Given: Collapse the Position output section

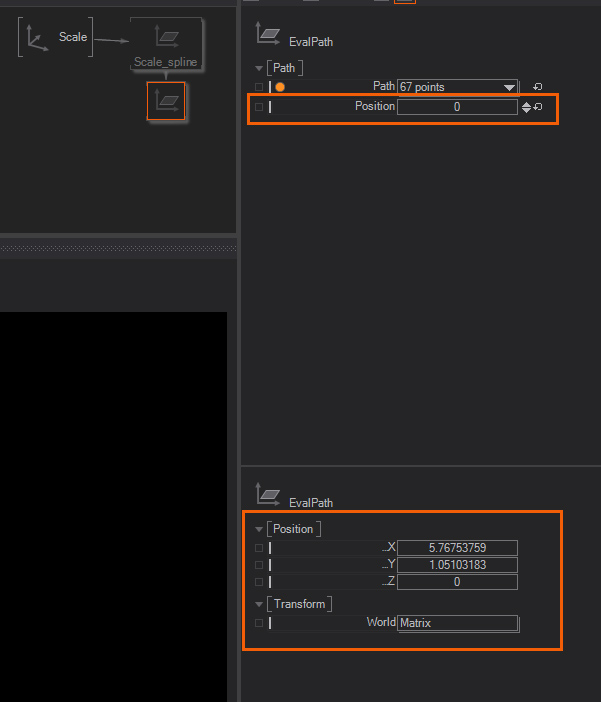Looking at the screenshot, I should tap(259, 529).
